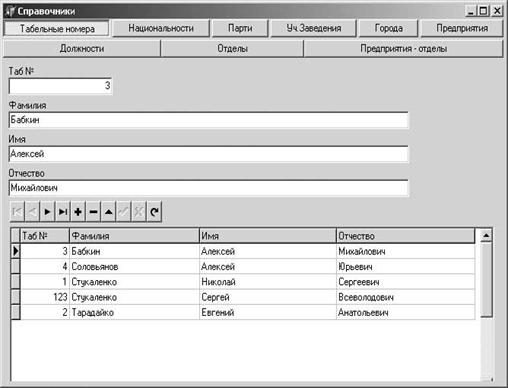This screenshot has width=508, height=388.
Task: Click the grid's scrollbar up arrow
Action: click(x=486, y=236)
